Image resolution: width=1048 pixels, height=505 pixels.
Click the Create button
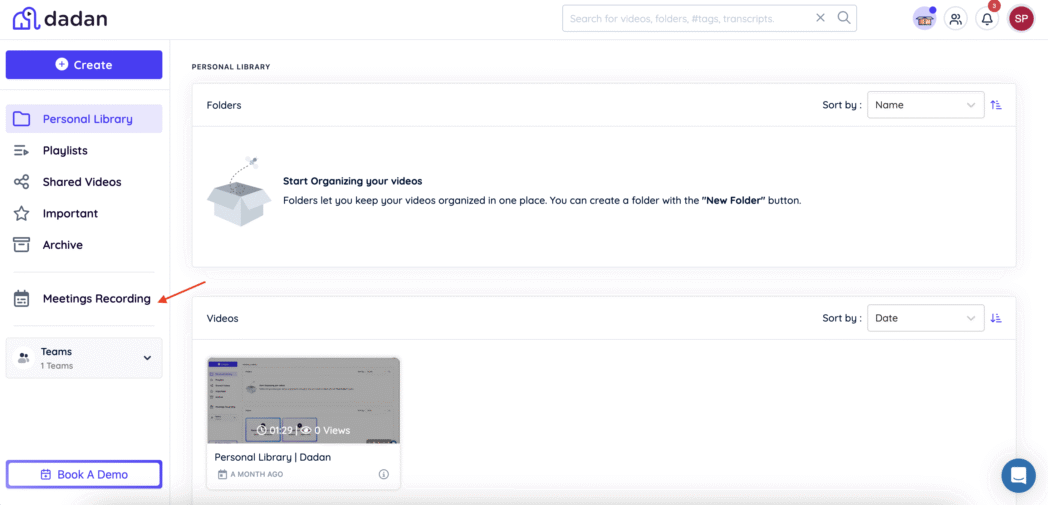pos(84,65)
